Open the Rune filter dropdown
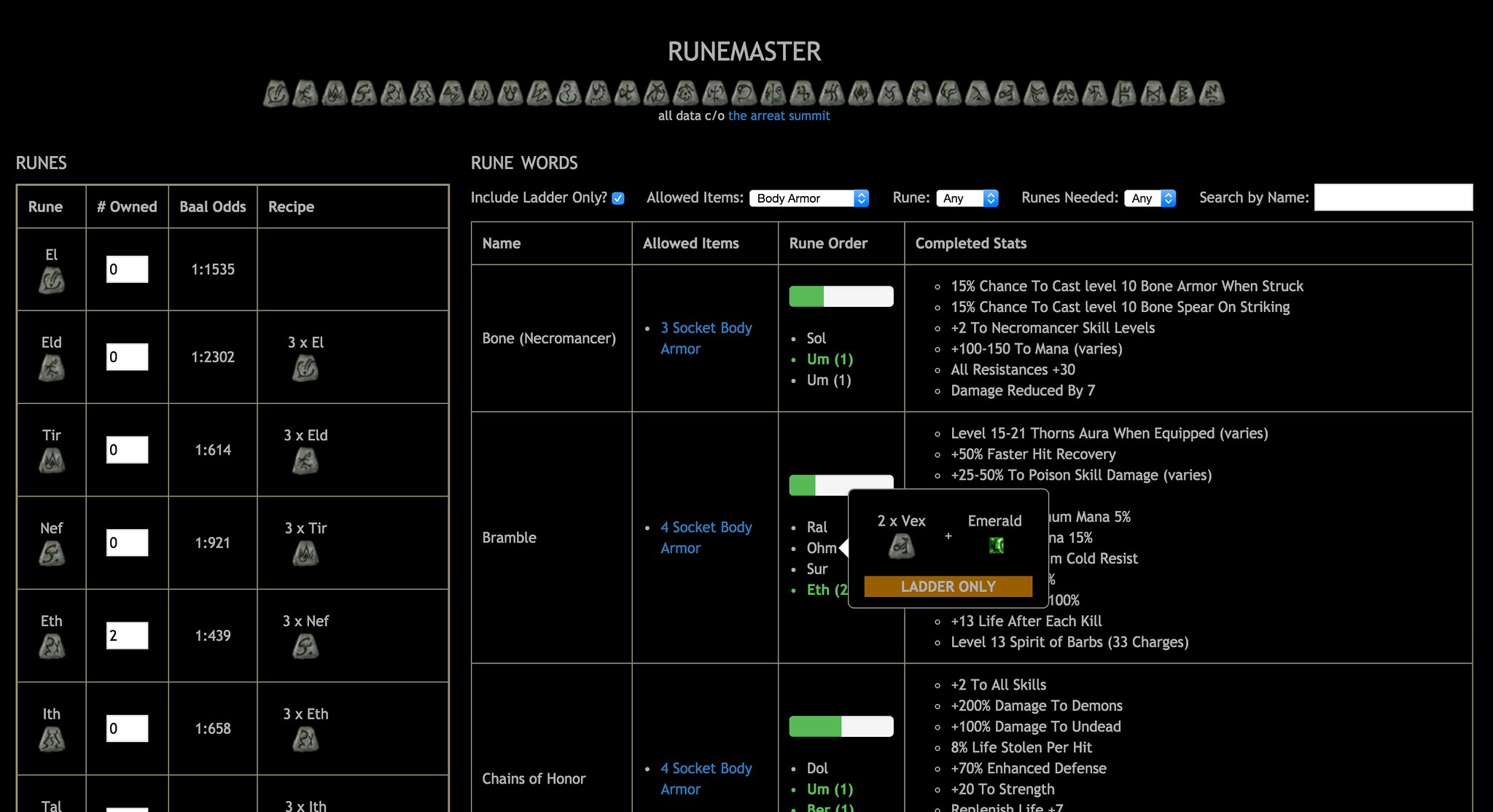This screenshot has height=812, width=1493. pyautogui.click(x=967, y=198)
